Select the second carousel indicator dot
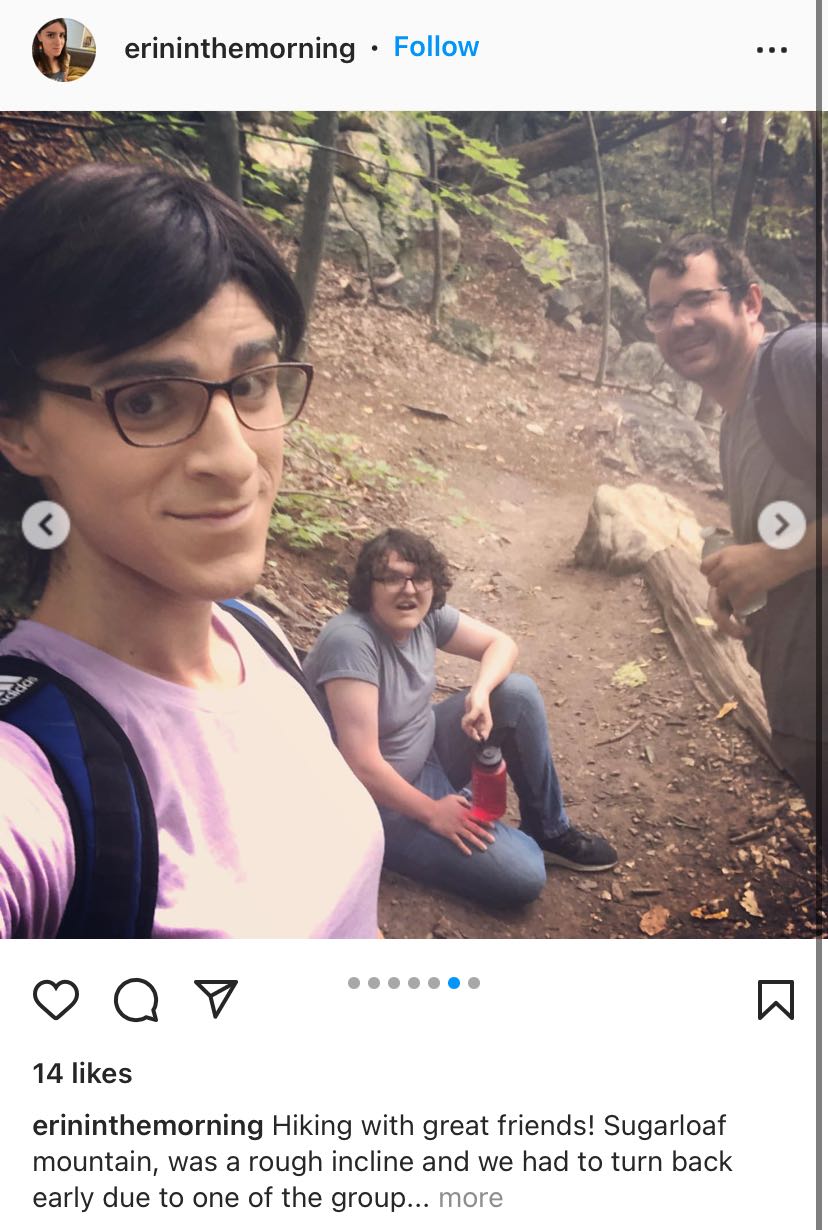The image size is (828, 1230). [374, 983]
